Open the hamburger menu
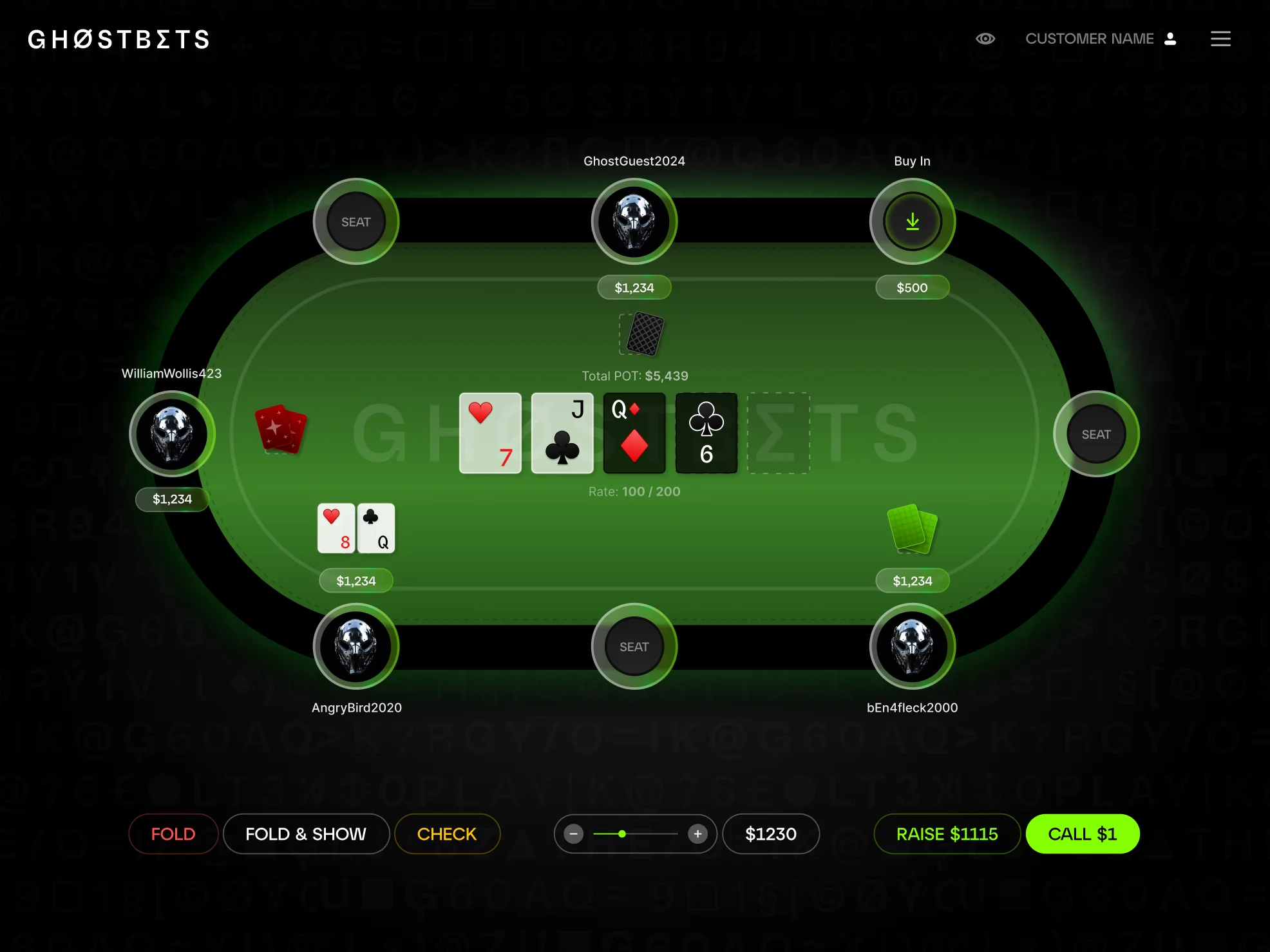The width and height of the screenshot is (1270, 952). coord(1220,39)
